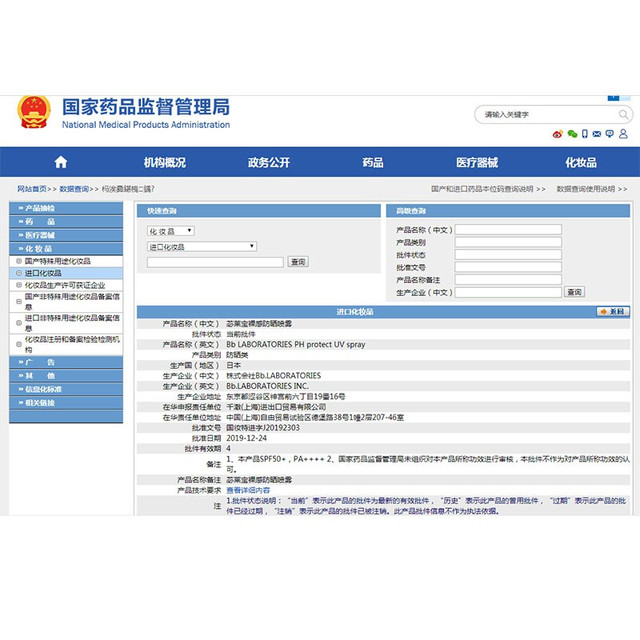Open the 化妆品 category dropdown in quick search
640x640 pixels.
[x=171, y=231]
